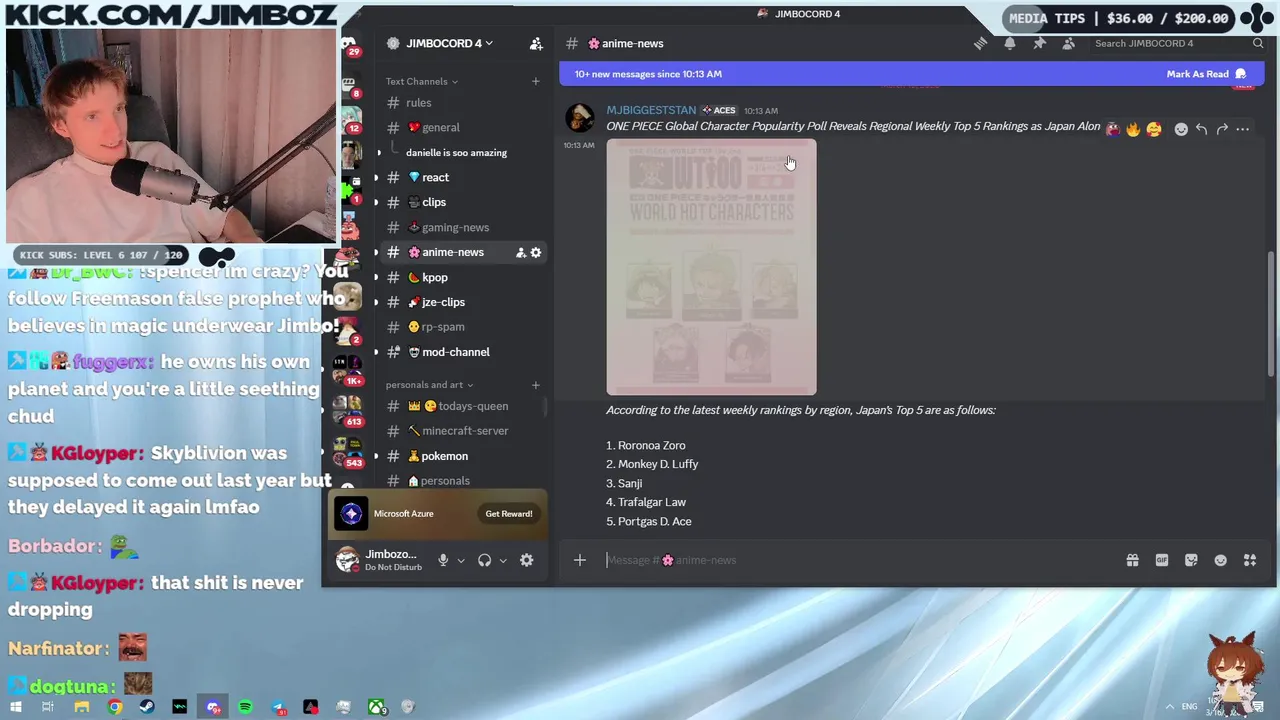
Task: Expand the mod-channel arrow
Action: point(377,352)
